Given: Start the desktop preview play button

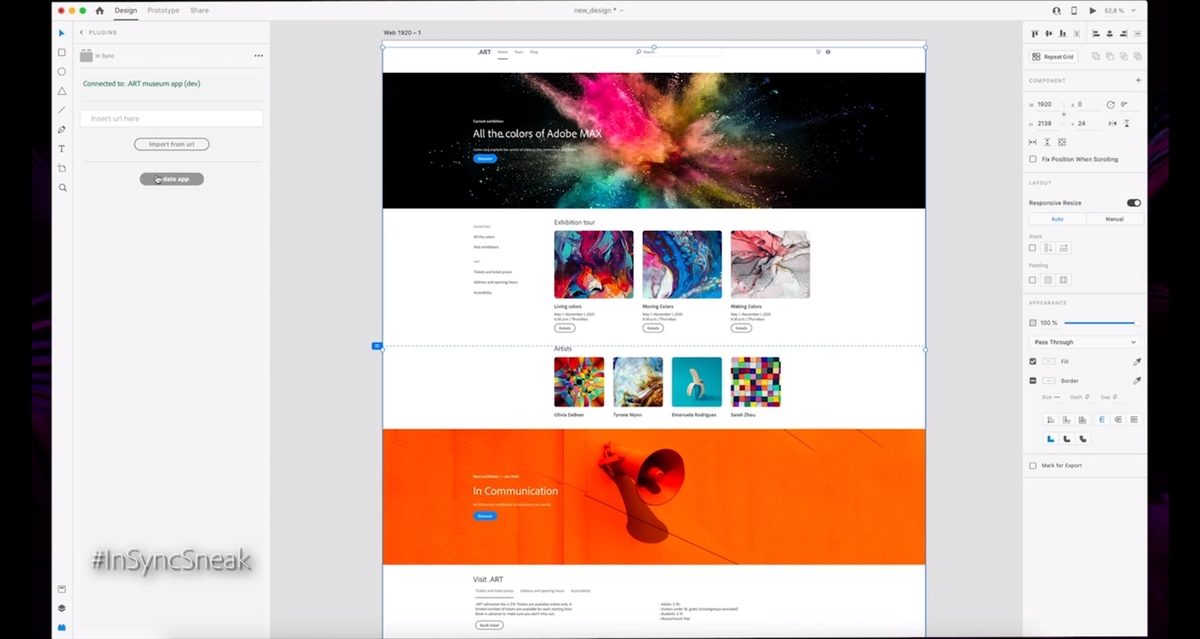Looking at the screenshot, I should [x=1092, y=10].
